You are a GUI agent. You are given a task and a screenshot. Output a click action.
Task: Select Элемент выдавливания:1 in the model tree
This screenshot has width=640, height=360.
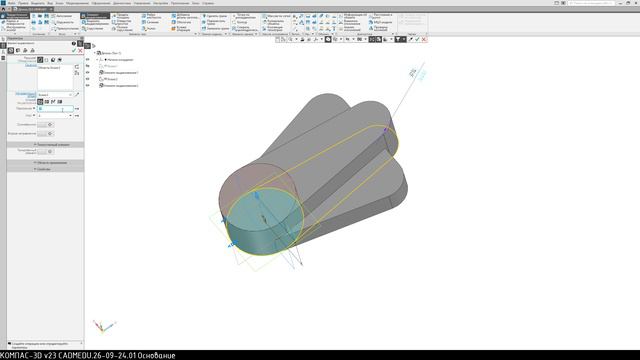[119, 73]
